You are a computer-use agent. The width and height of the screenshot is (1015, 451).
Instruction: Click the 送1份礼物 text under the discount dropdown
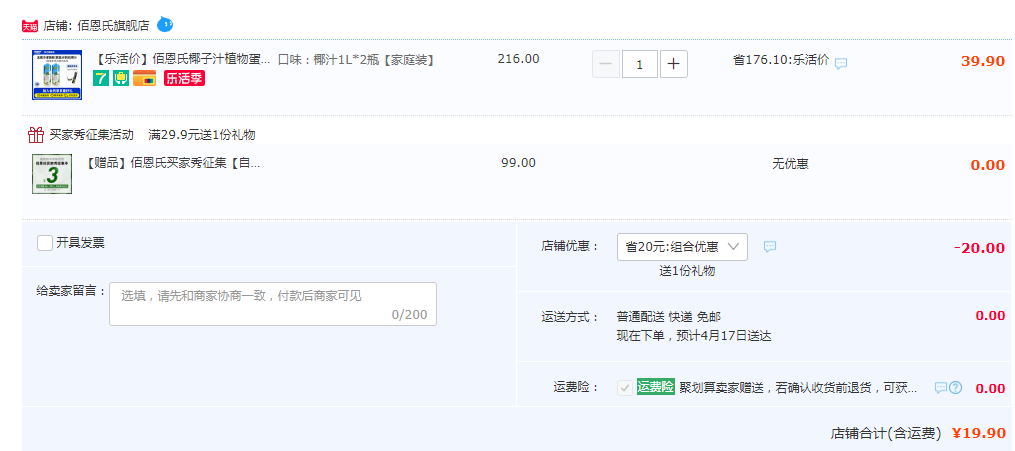[x=687, y=271]
